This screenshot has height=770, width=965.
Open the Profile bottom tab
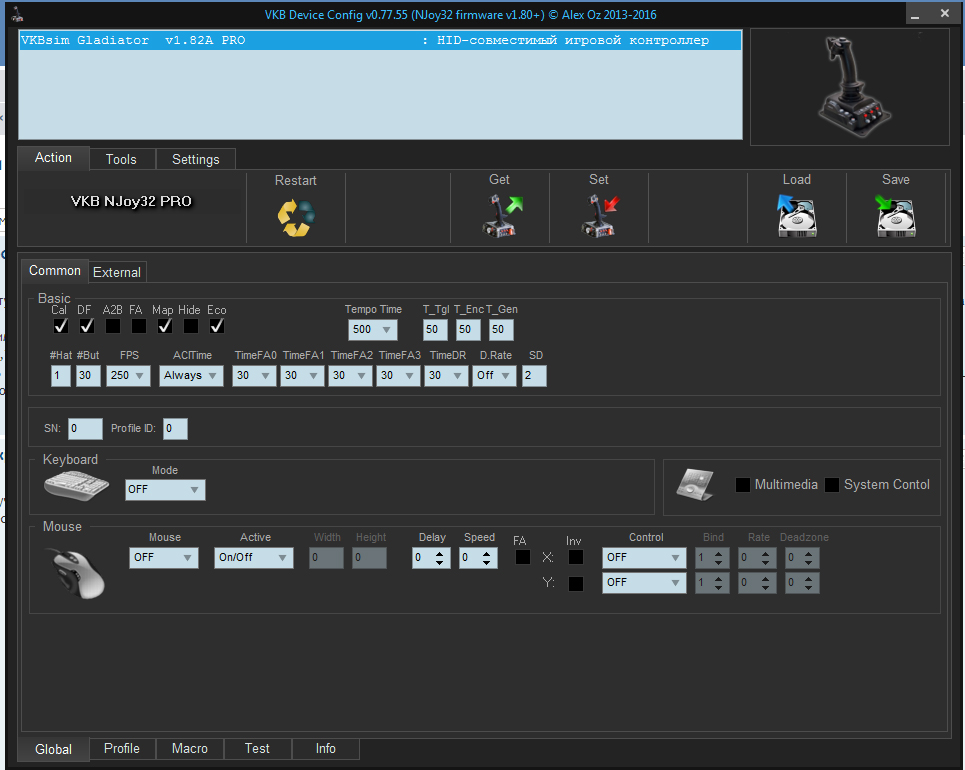pyautogui.click(x=122, y=748)
